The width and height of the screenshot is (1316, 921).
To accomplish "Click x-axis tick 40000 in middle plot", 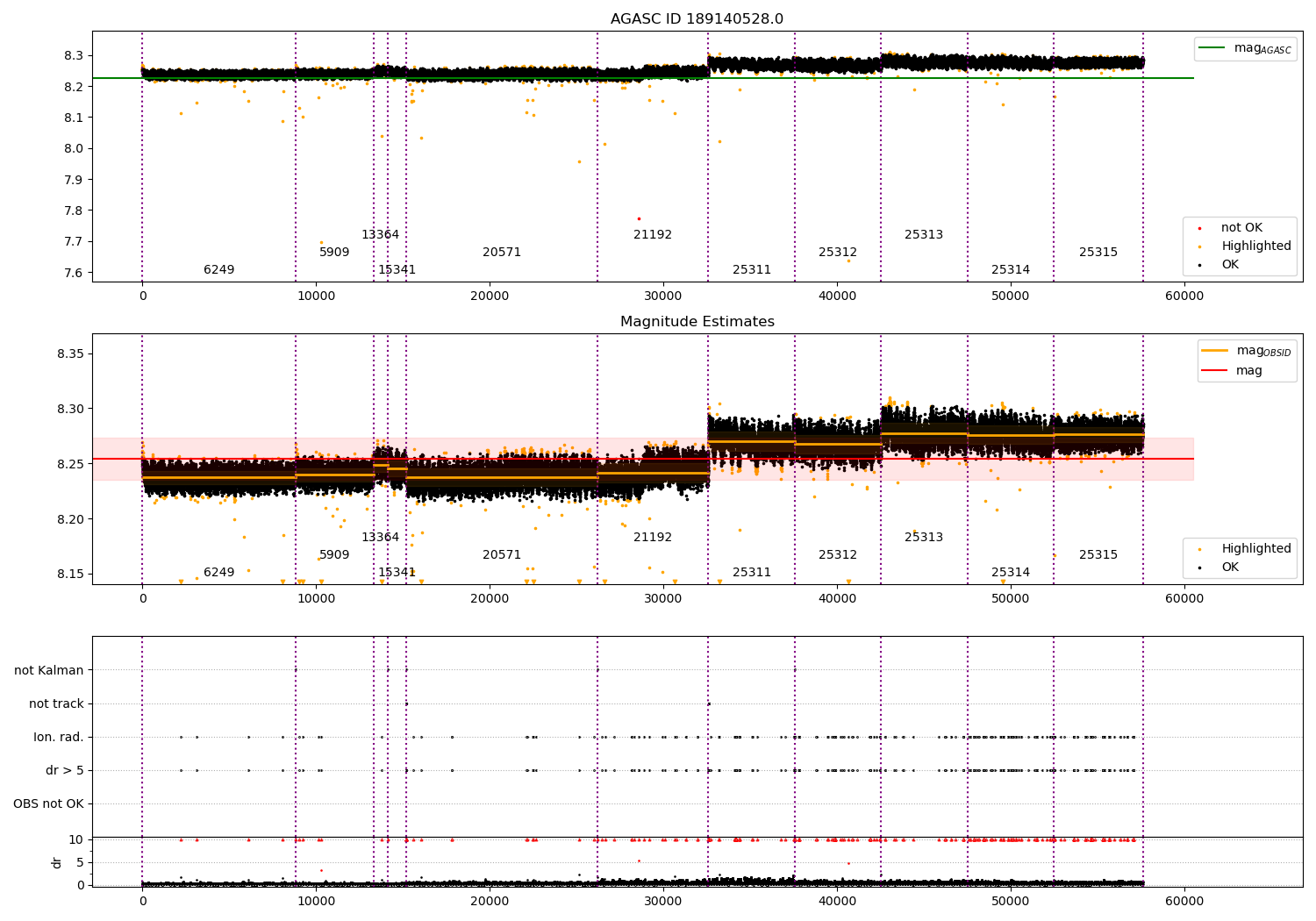I will pyautogui.click(x=837, y=599).
